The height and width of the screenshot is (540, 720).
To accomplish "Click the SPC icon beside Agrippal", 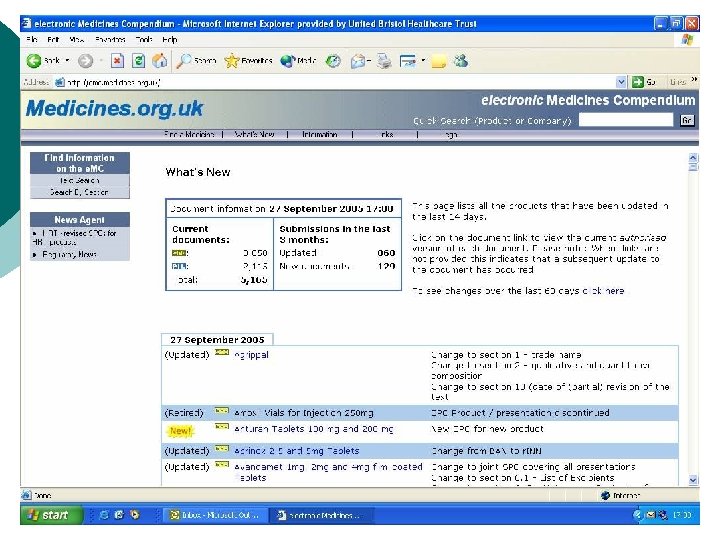I will (x=222, y=352).
